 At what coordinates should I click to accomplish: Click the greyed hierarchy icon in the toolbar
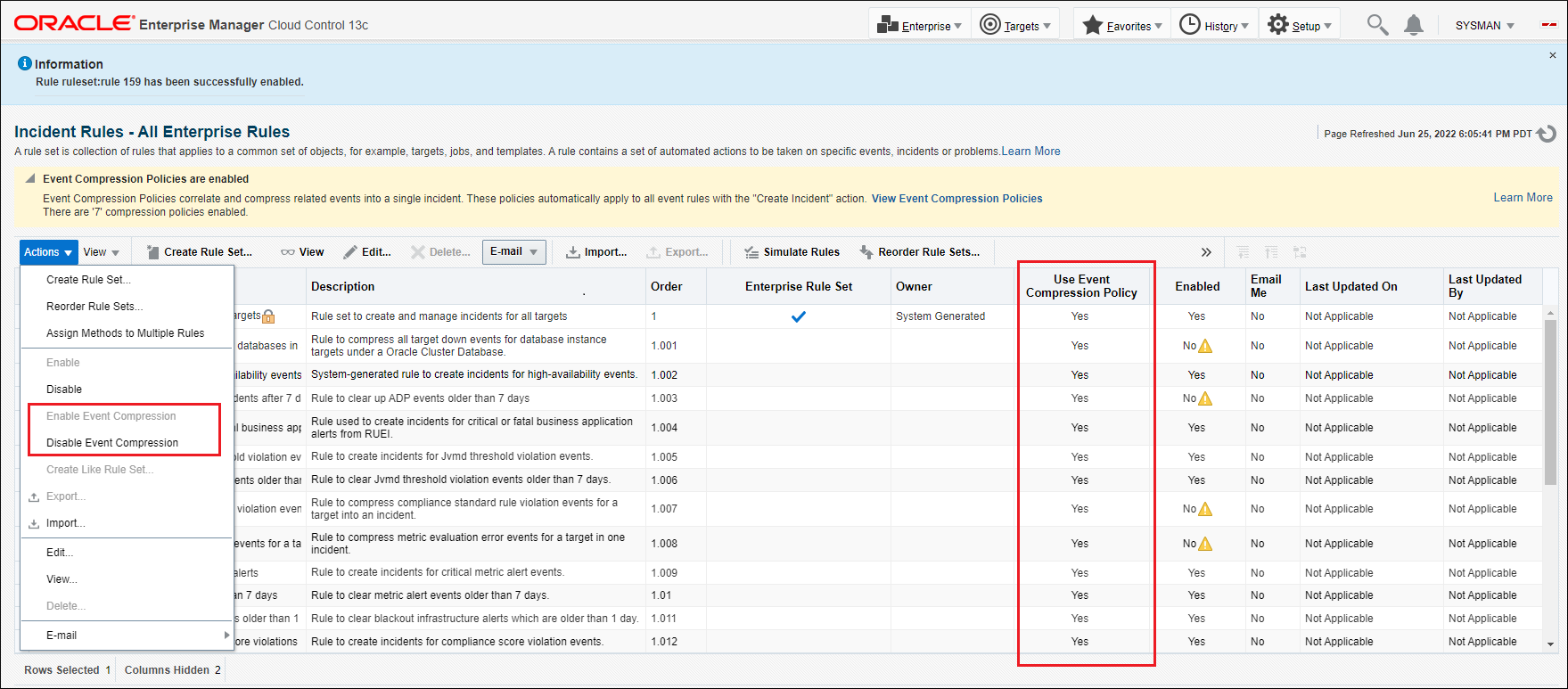(1300, 252)
